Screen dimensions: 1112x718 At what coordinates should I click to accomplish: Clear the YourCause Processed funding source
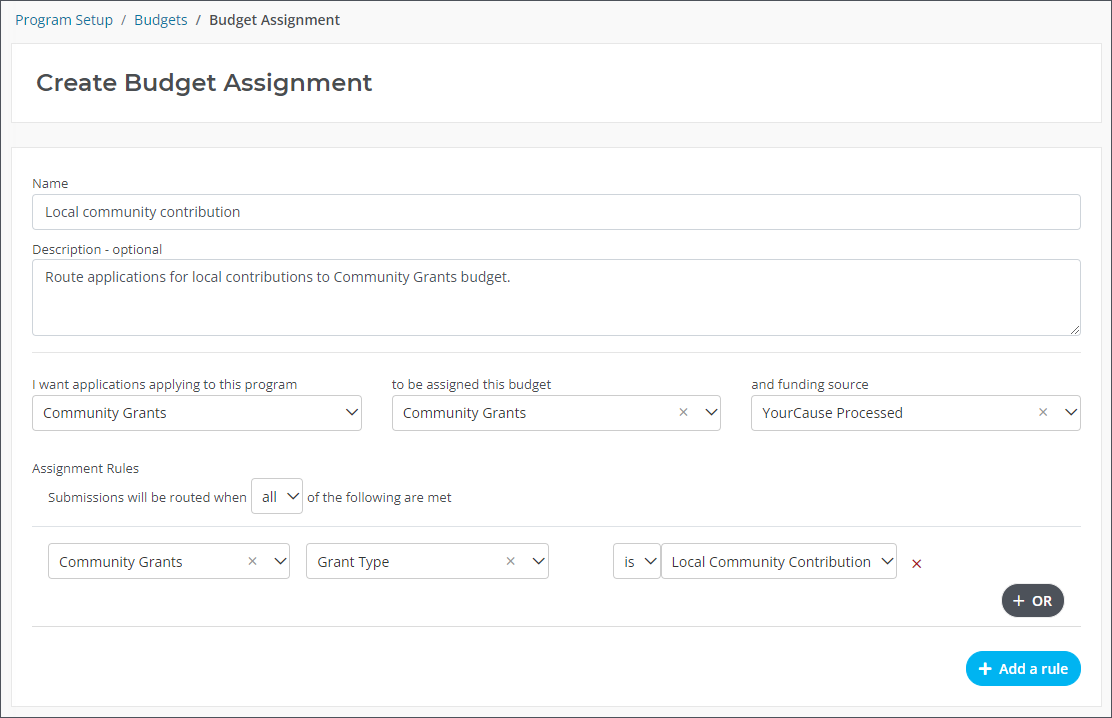[x=1043, y=413]
